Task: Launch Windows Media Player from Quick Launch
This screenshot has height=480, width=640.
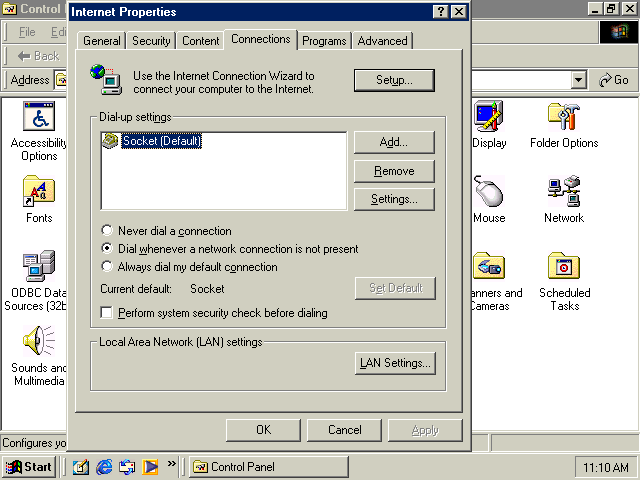Action: click(150, 467)
